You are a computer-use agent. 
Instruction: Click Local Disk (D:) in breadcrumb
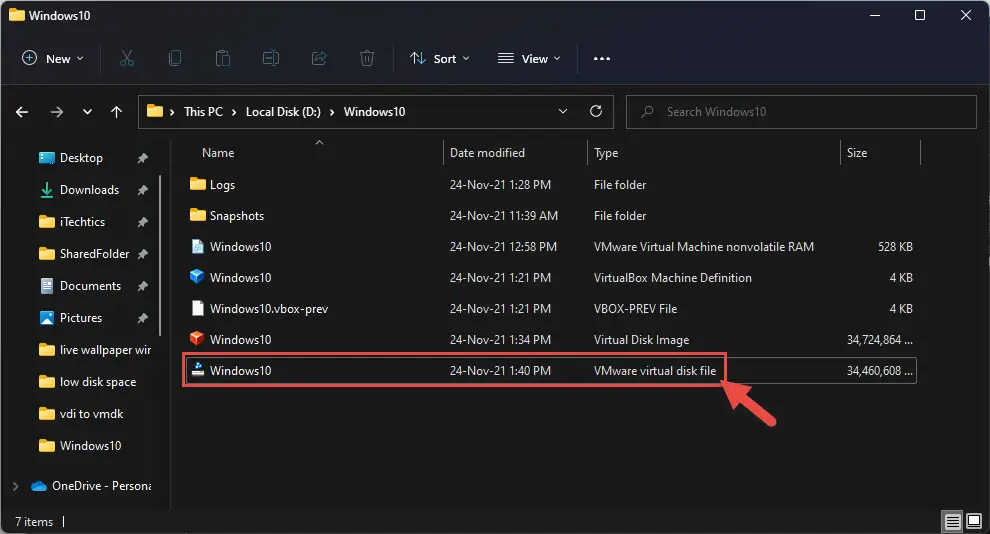[283, 112]
